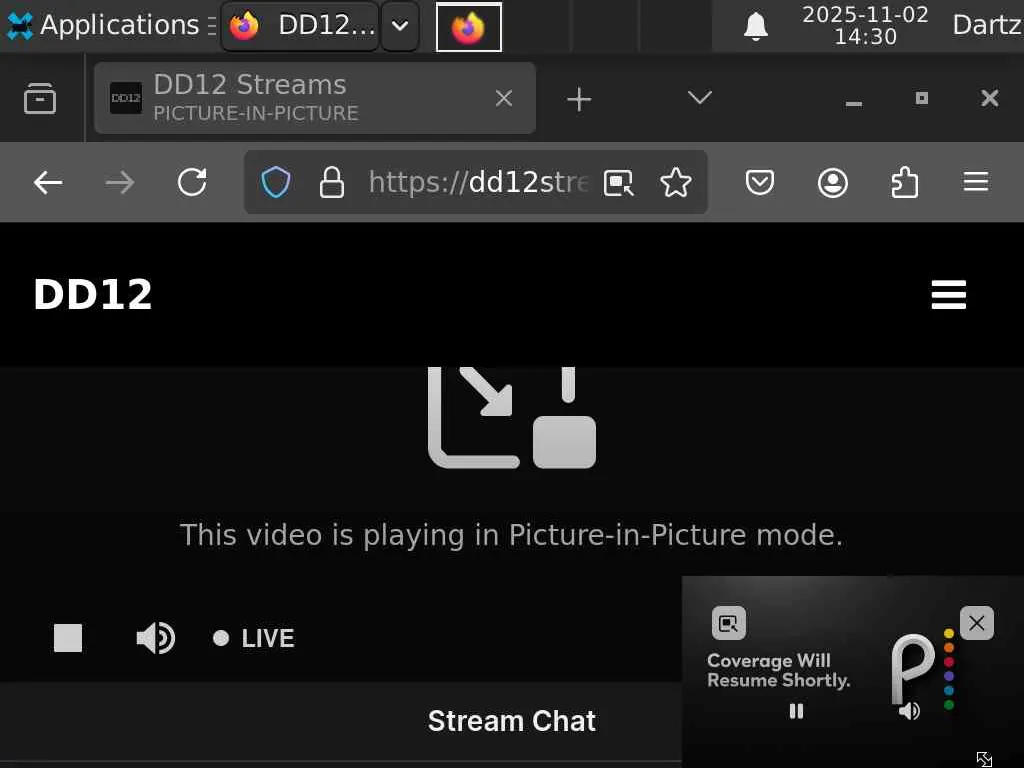Return the PiP video to the tab
Screen dimensions: 1024x768
pyautogui.click(x=728, y=623)
